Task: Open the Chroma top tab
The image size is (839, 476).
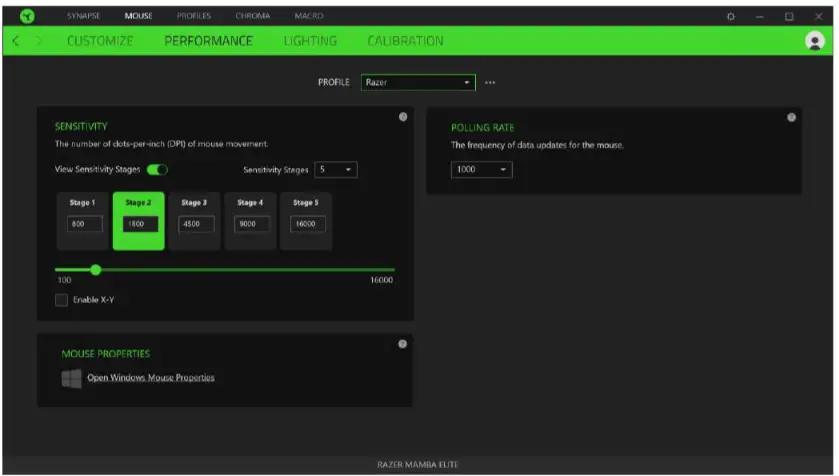Action: 253,16
